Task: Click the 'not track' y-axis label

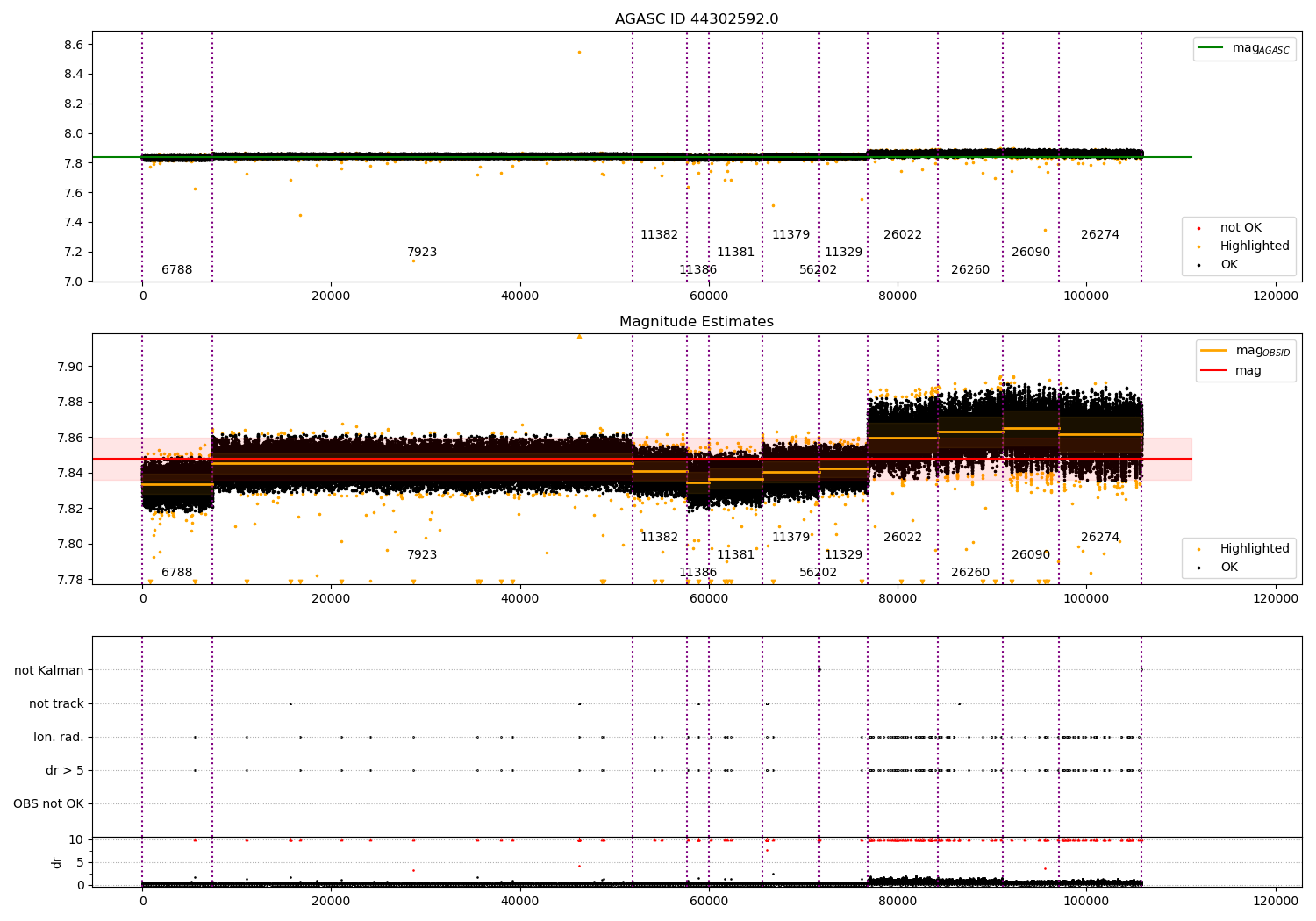Action: tap(56, 703)
